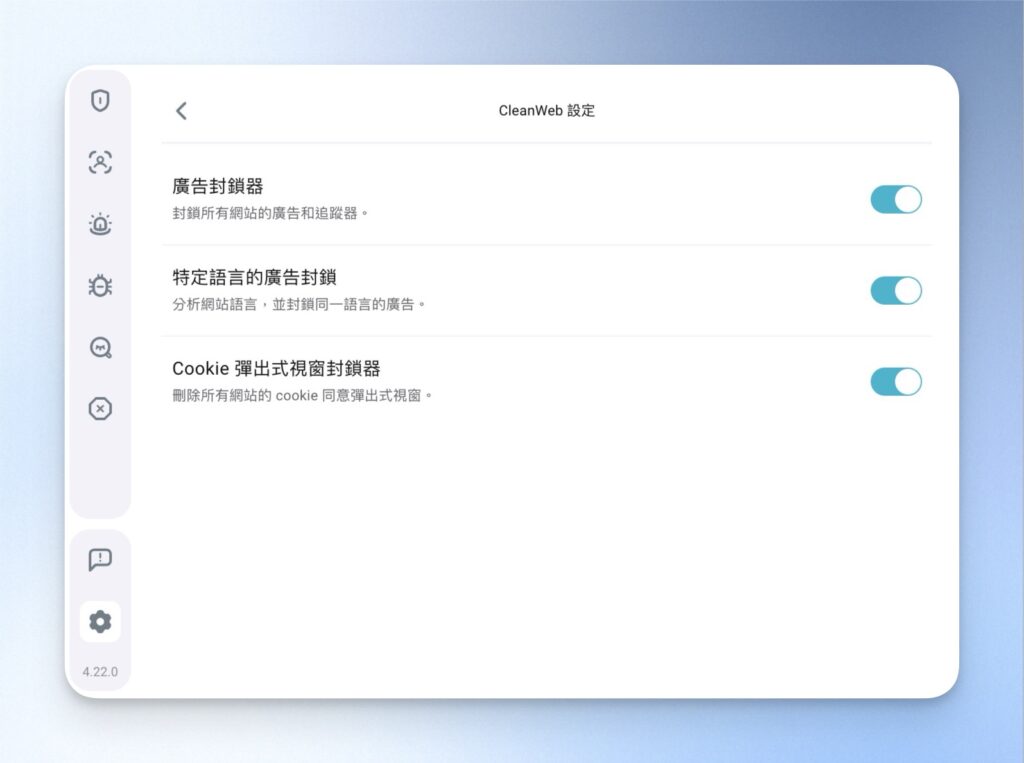Click the 特定語言的廣告封鎖 heading text
The height and width of the screenshot is (763, 1024).
254,278
